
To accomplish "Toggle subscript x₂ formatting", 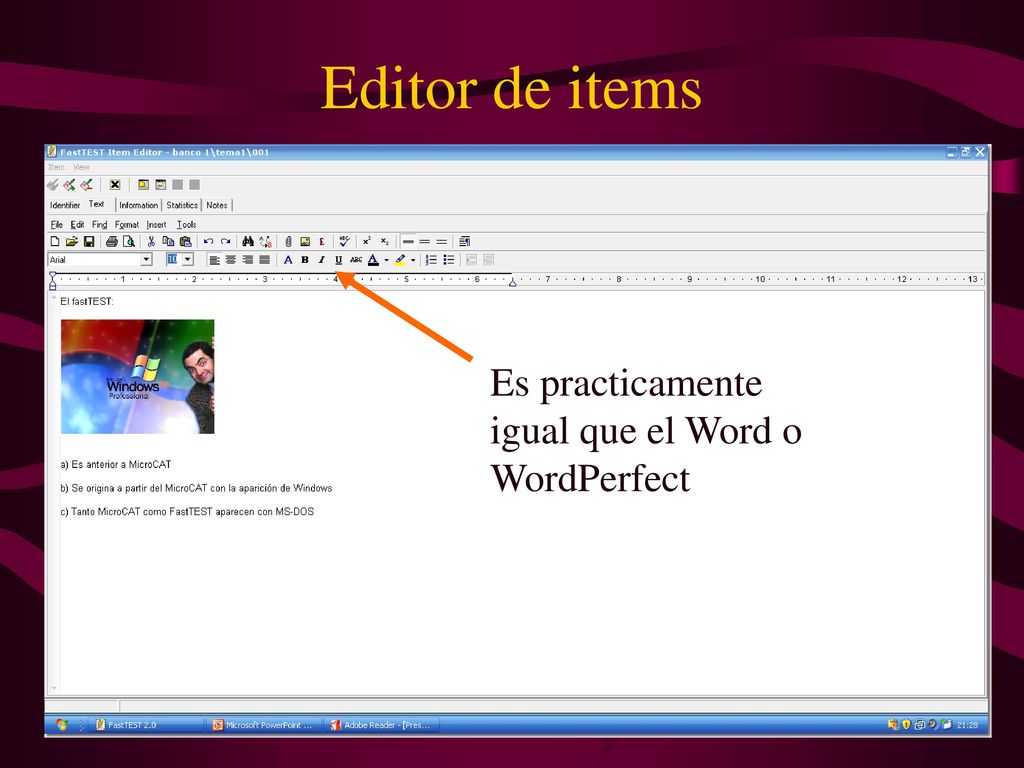I will tap(385, 242).
